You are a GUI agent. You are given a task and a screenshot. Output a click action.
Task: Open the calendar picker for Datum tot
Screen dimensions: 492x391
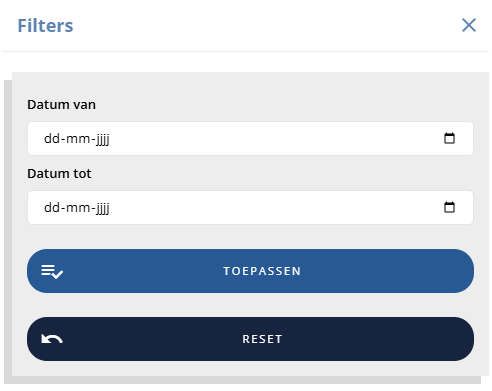(x=449, y=207)
